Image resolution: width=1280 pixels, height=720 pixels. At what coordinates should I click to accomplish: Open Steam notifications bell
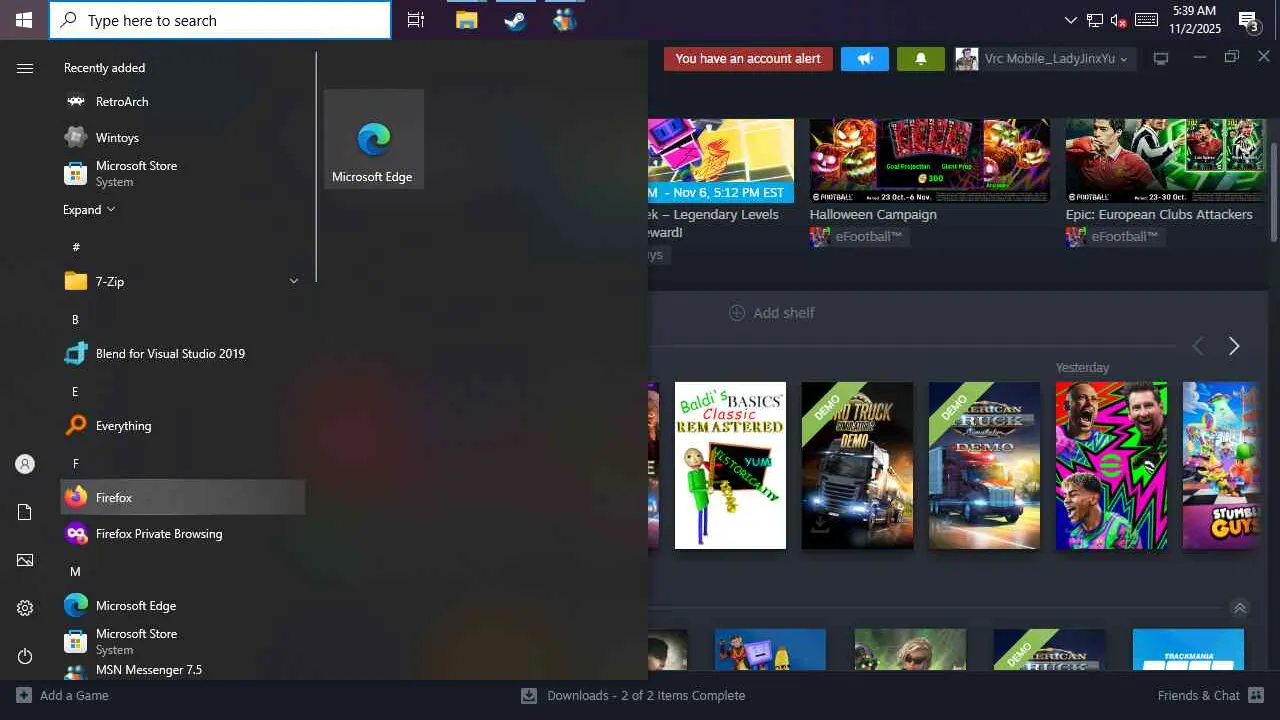point(921,59)
